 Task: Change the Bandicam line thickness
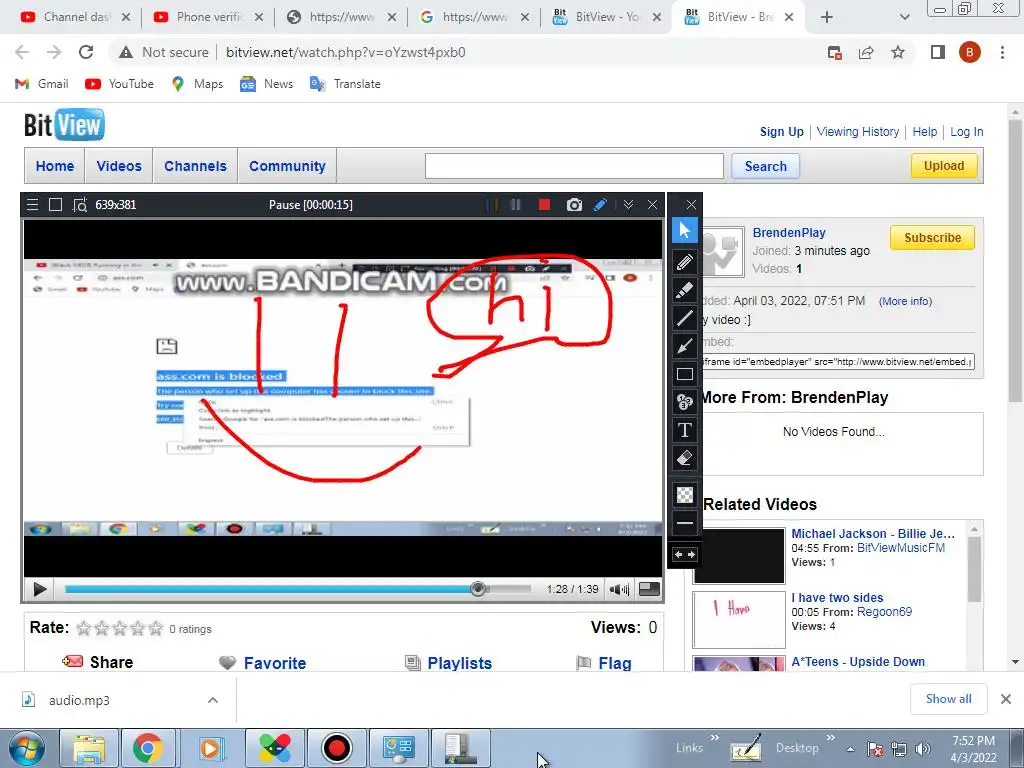coord(684,522)
